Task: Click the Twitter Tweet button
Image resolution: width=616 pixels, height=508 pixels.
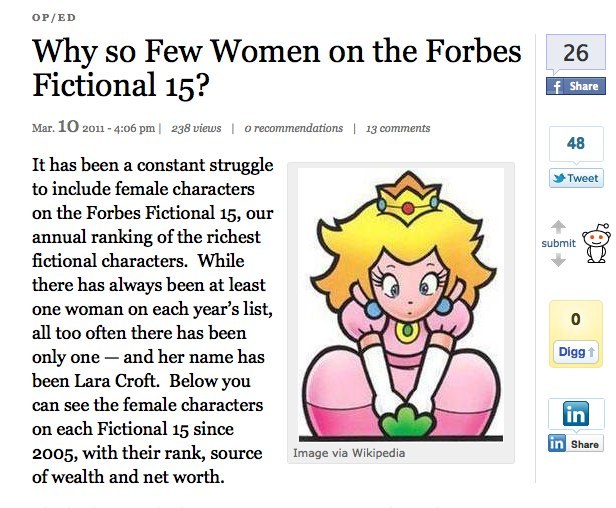Action: pos(575,178)
